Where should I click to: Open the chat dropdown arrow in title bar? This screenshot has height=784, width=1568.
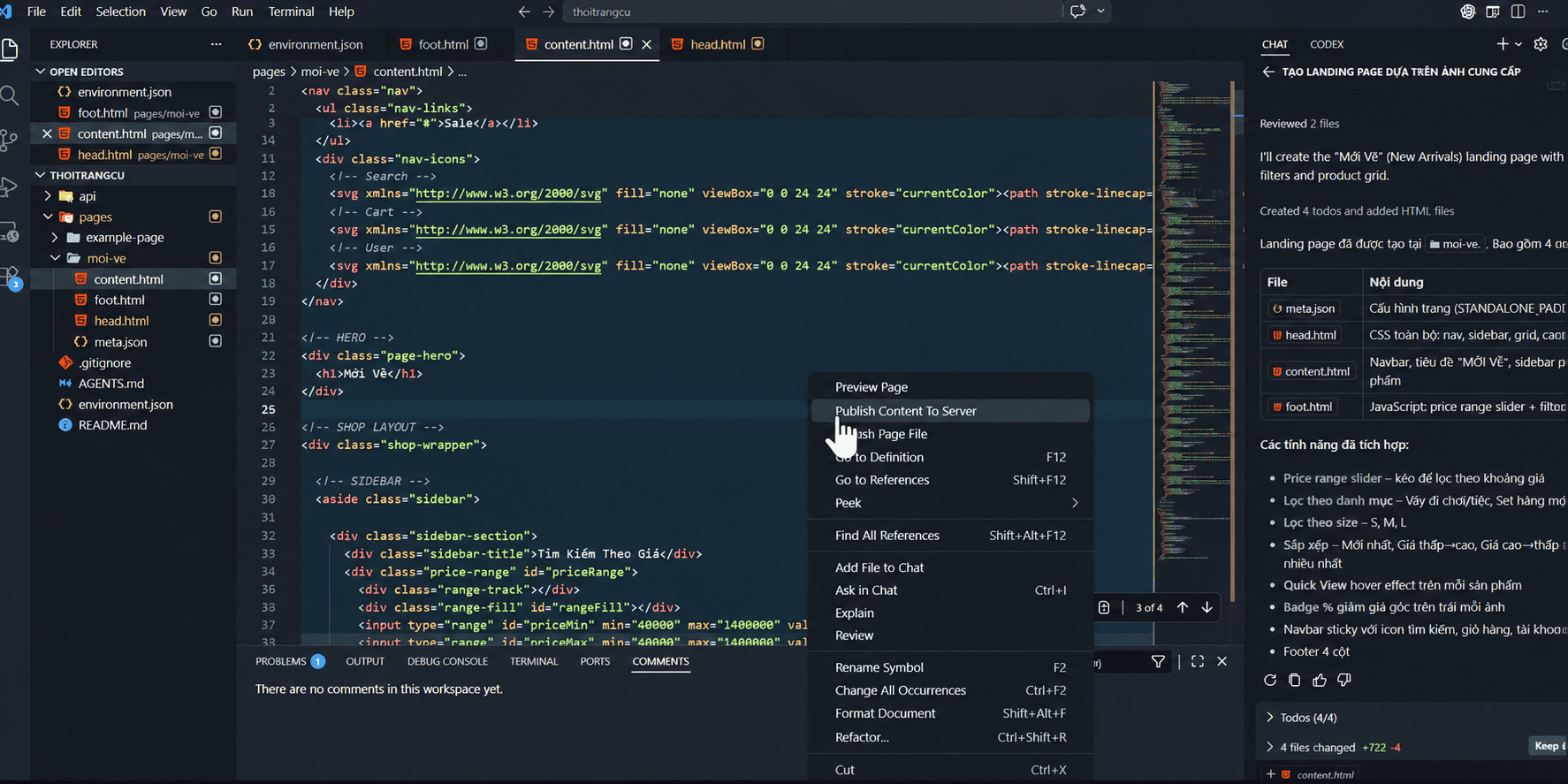click(x=1101, y=11)
